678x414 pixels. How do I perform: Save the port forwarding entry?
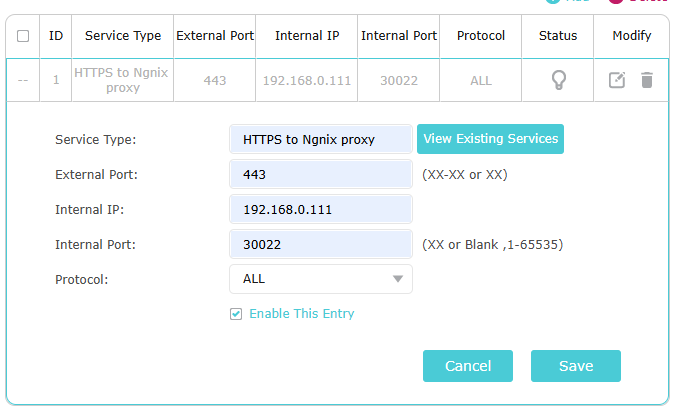pos(576,366)
